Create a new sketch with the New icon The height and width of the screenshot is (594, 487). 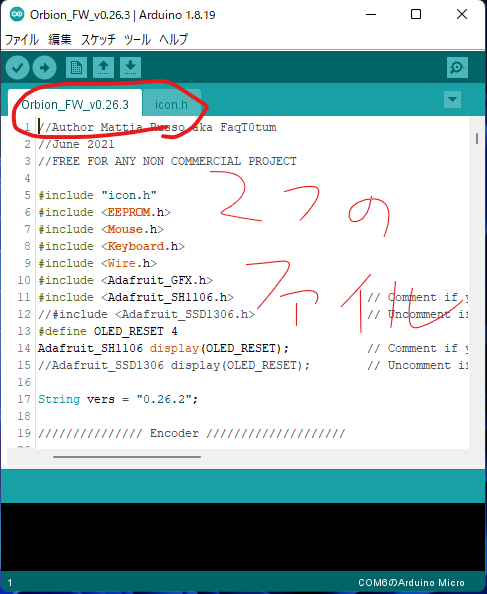point(76,68)
